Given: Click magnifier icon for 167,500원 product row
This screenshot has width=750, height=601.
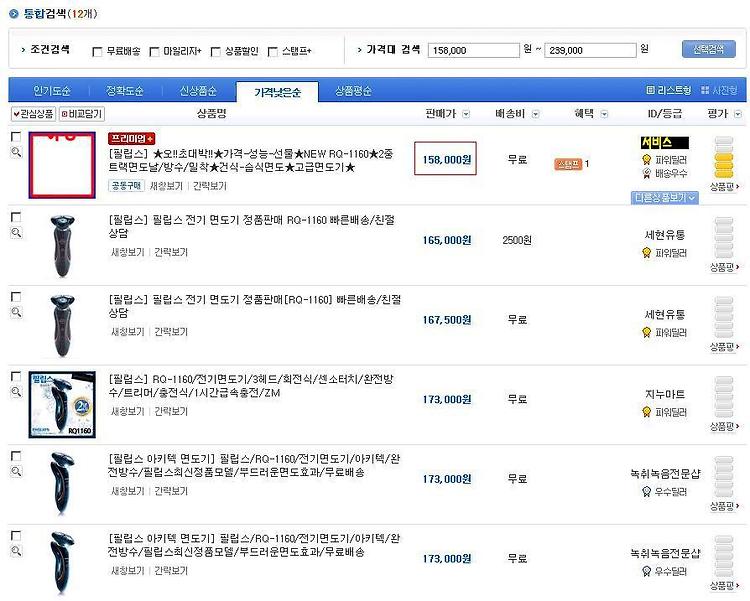Looking at the screenshot, I should (x=16, y=312).
